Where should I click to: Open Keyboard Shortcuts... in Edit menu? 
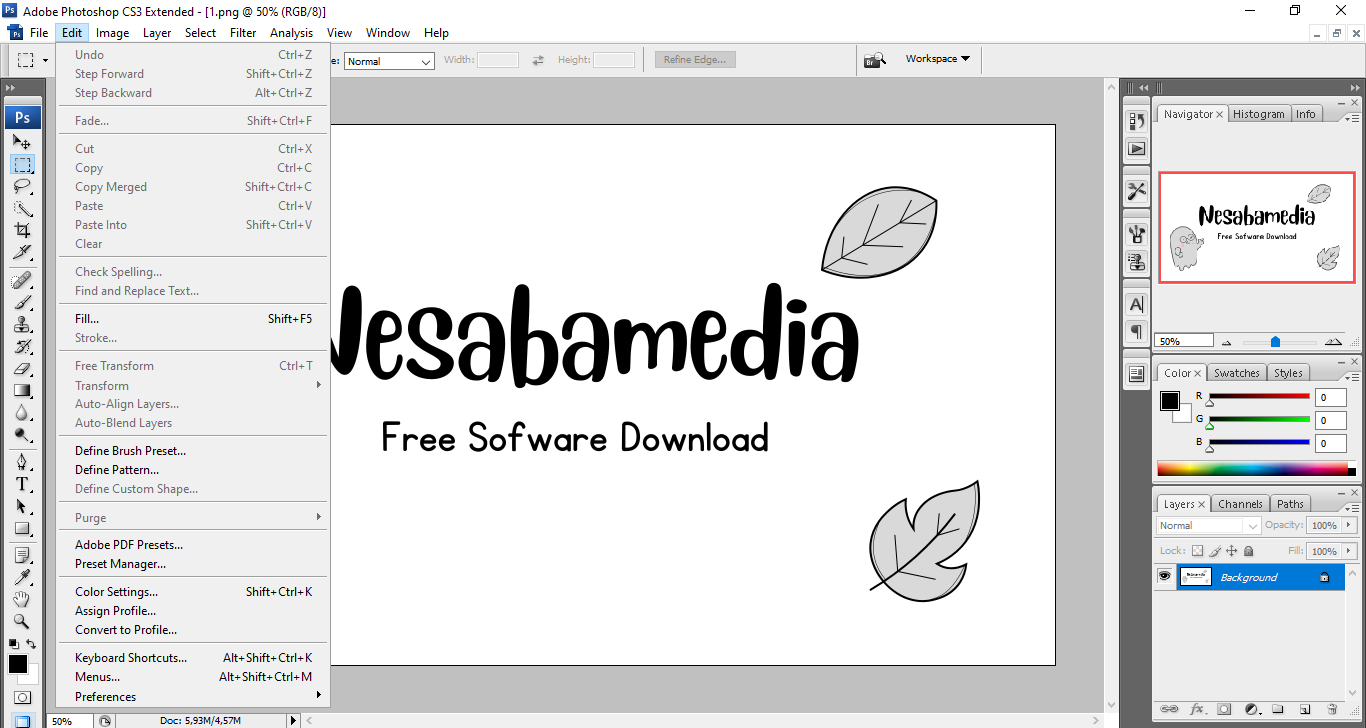(x=131, y=658)
